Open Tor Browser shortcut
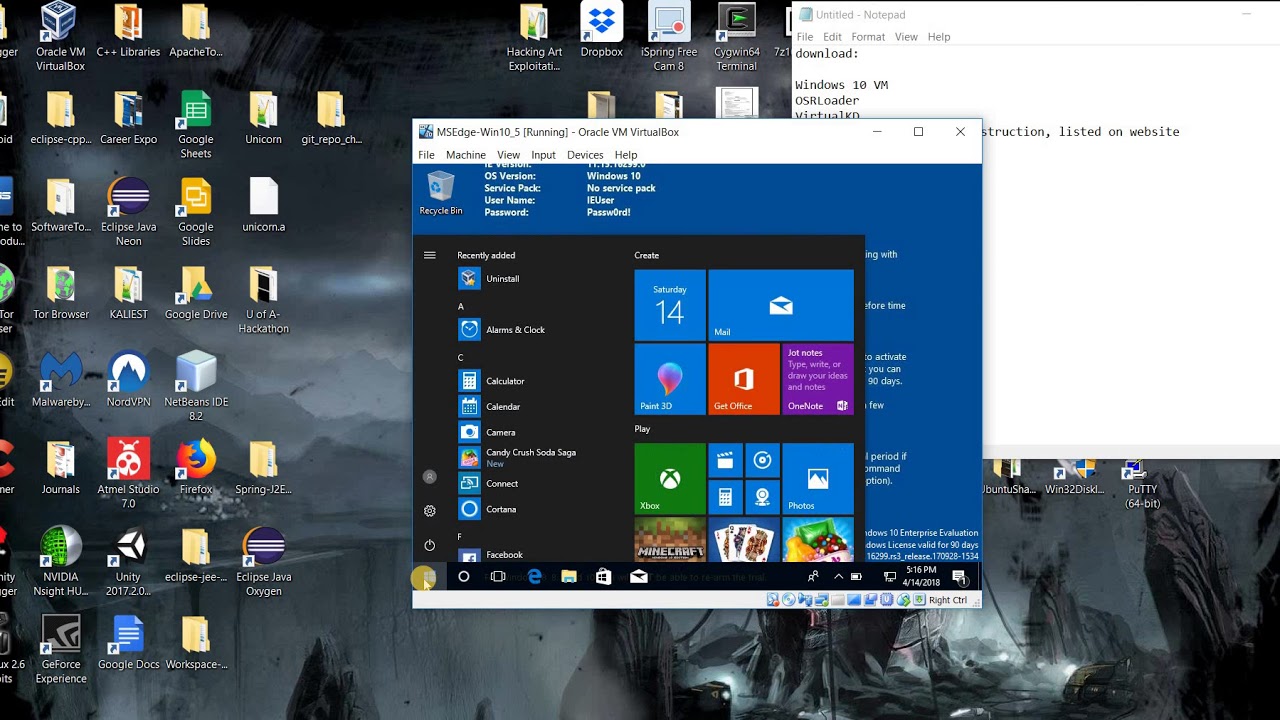The height and width of the screenshot is (720, 1280). 61,293
